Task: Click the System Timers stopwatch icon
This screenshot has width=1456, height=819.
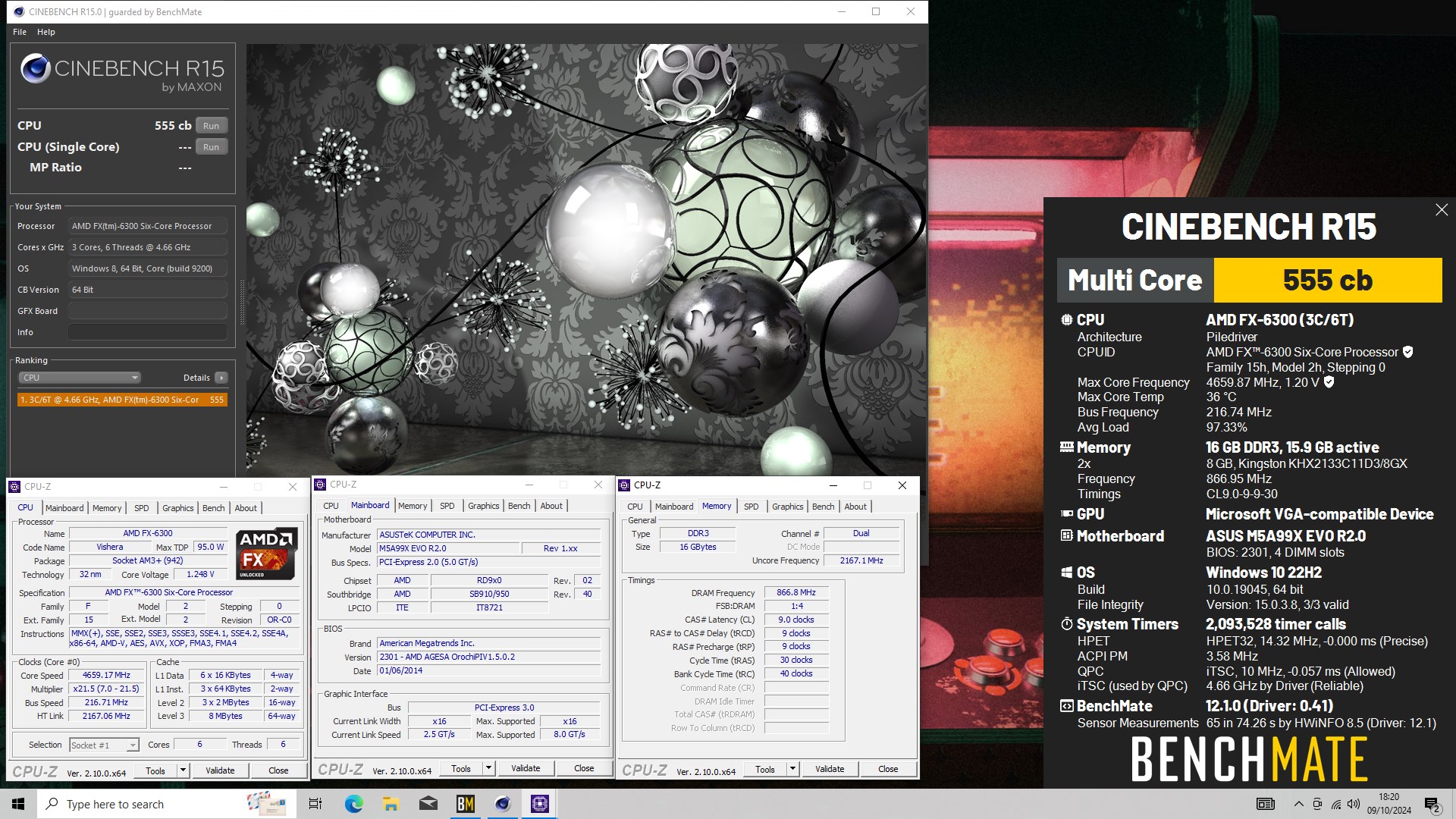Action: [x=1066, y=624]
